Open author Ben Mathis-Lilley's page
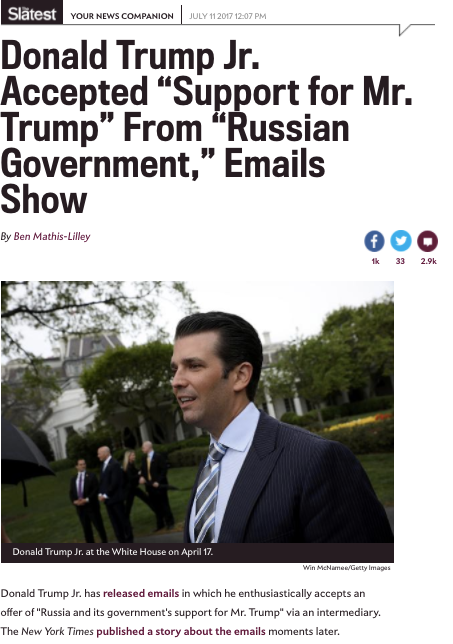Image resolution: width=453 pixels, height=644 pixels. tap(52, 237)
